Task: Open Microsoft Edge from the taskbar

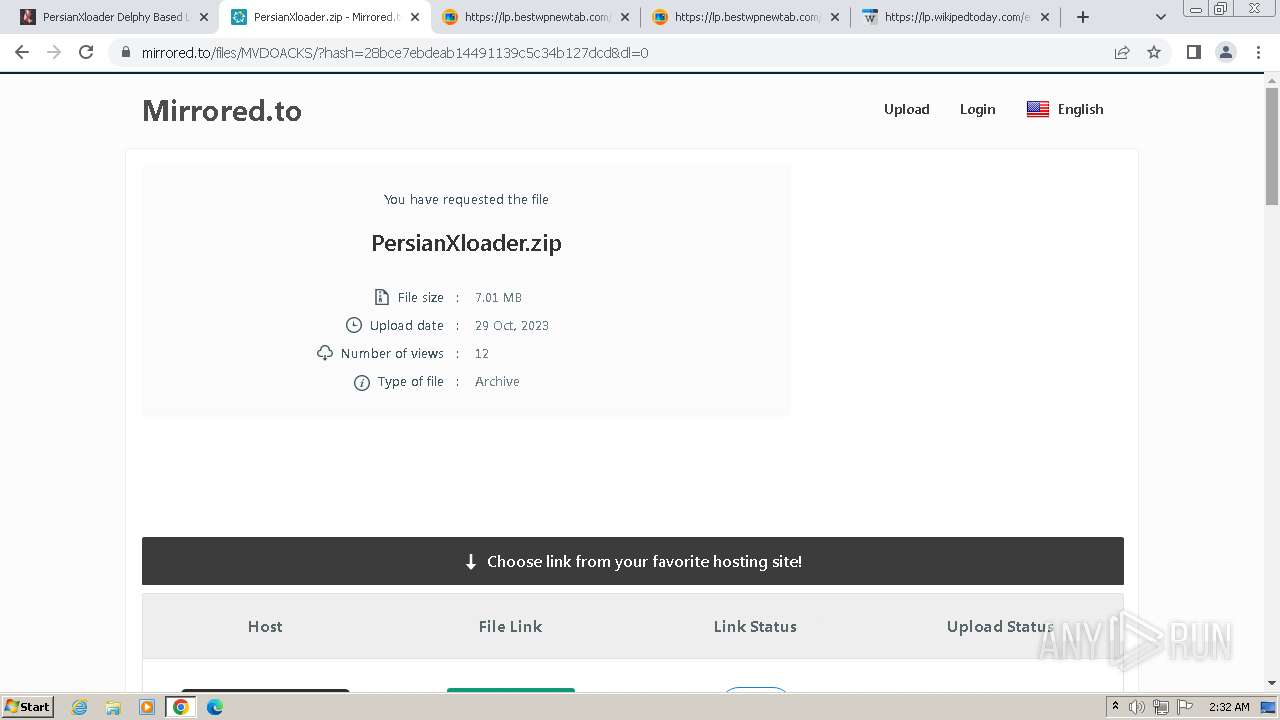Action: 214,707
